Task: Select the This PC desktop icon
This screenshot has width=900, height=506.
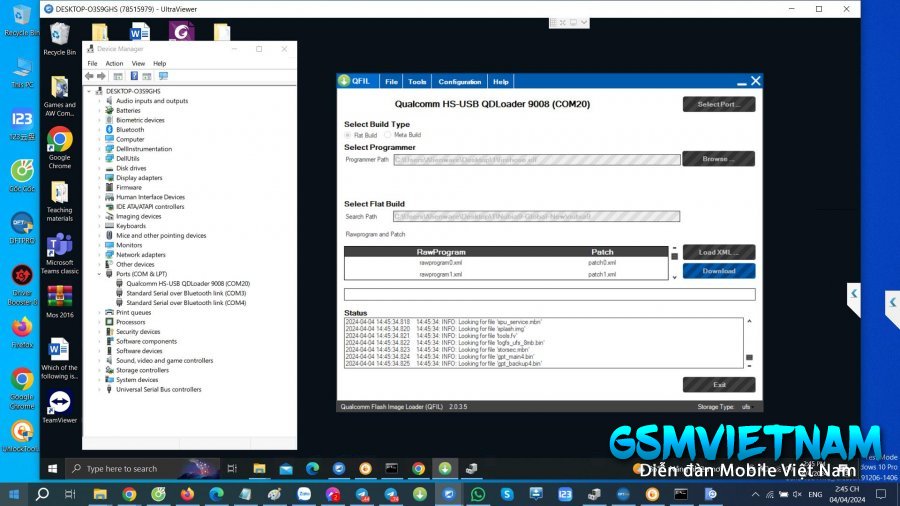Action: [22, 72]
